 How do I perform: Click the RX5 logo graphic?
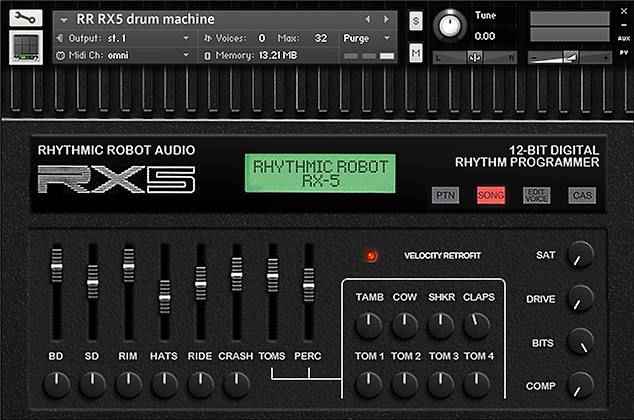point(117,179)
